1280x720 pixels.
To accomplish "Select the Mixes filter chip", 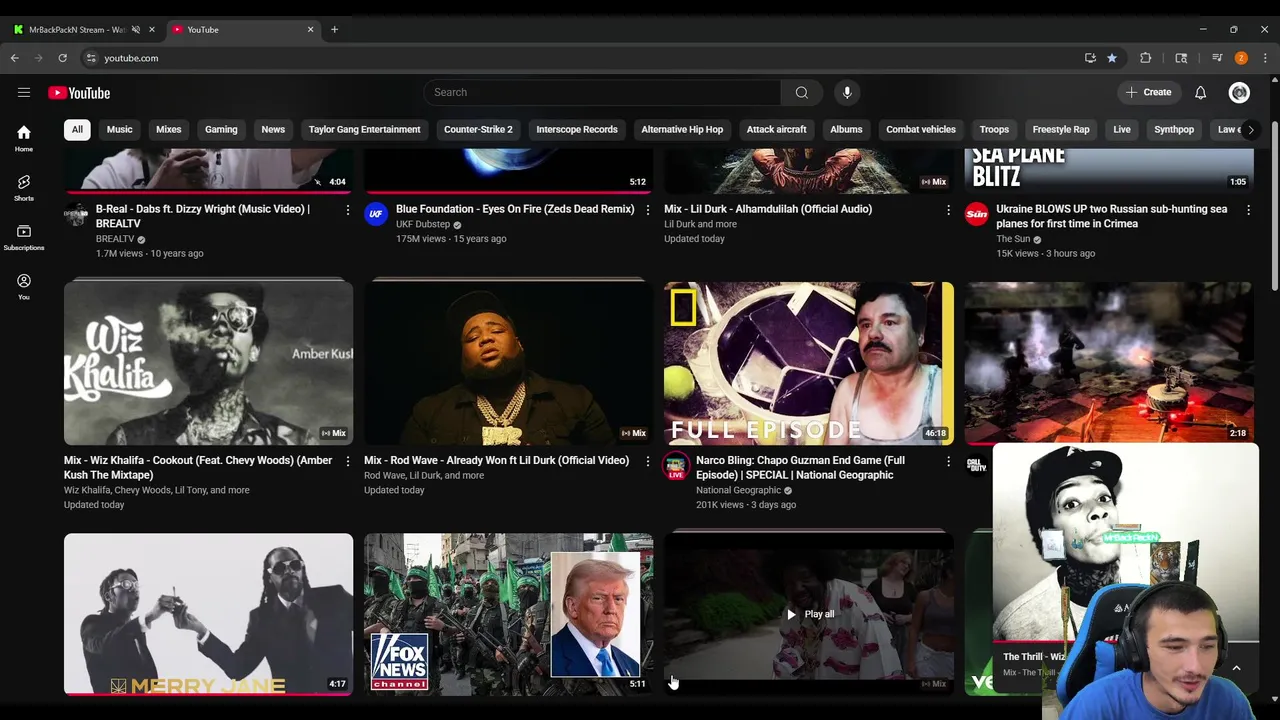I will pyautogui.click(x=168, y=129).
